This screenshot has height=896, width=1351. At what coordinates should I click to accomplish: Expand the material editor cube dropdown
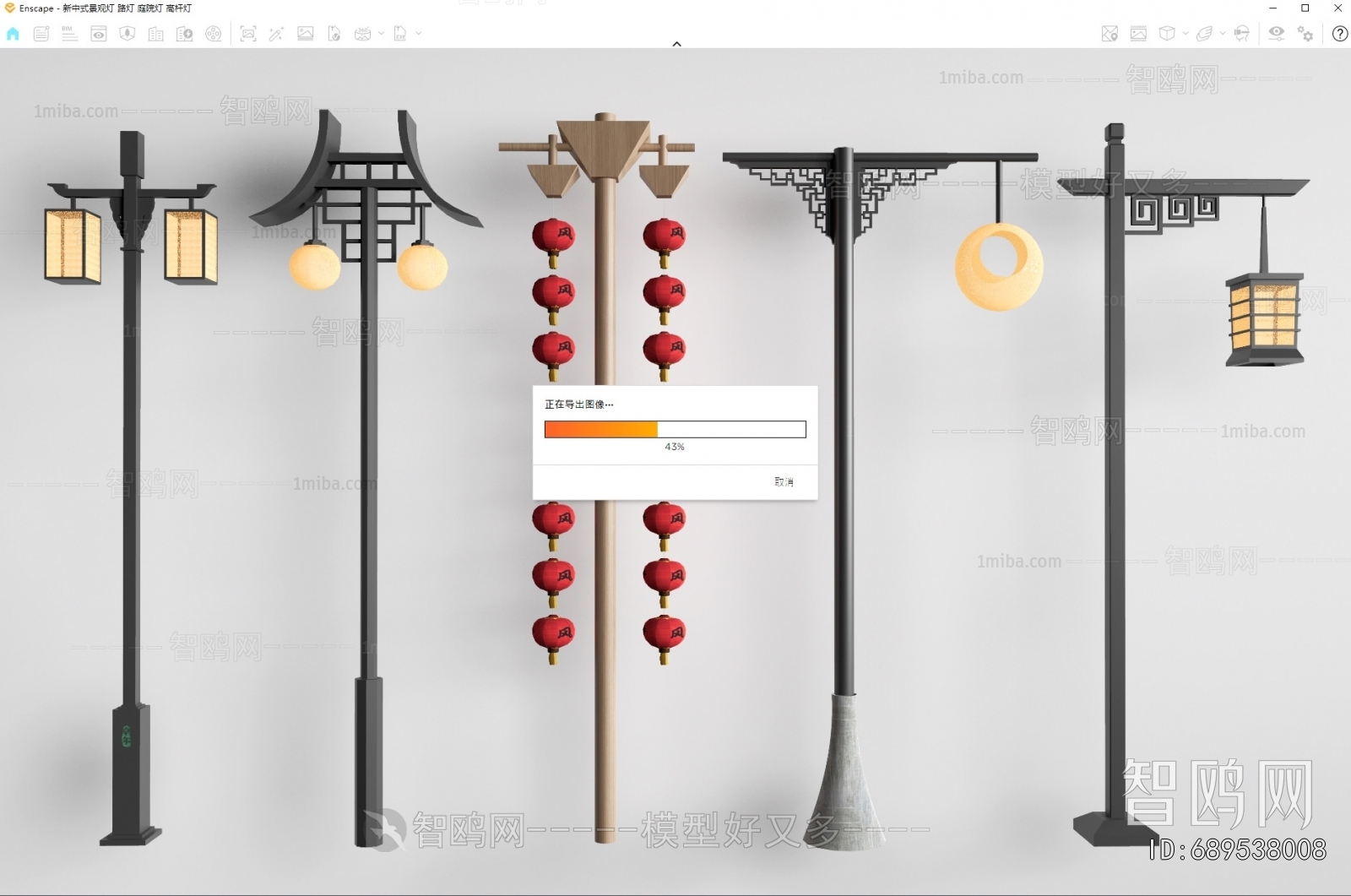tap(1186, 34)
